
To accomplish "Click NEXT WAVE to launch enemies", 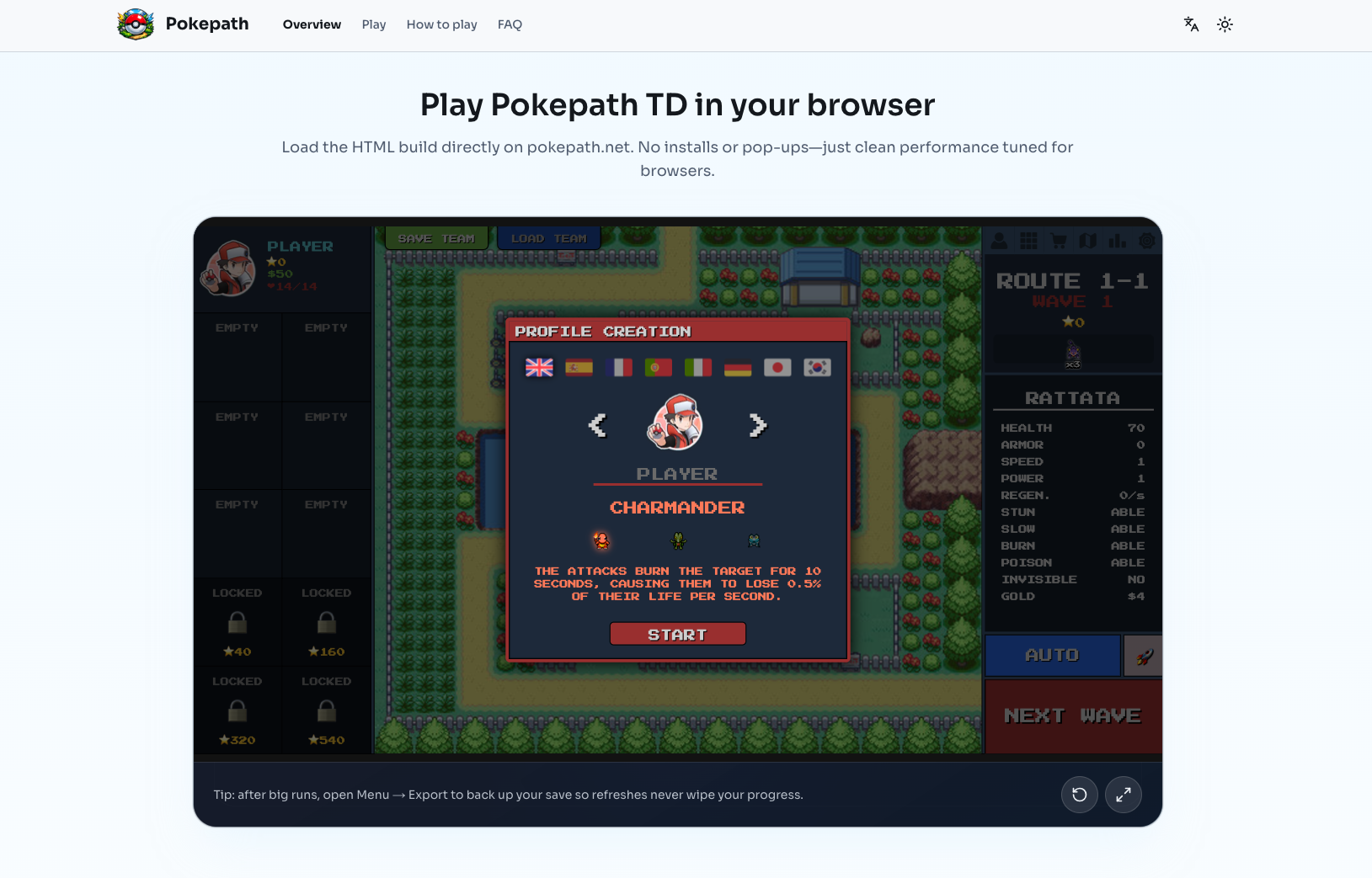I will click(x=1071, y=715).
